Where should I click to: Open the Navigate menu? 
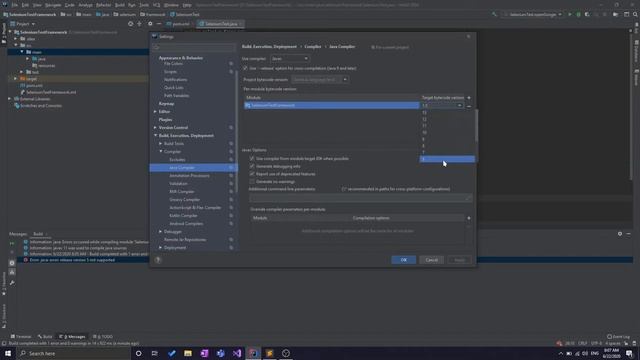[x=53, y=5]
